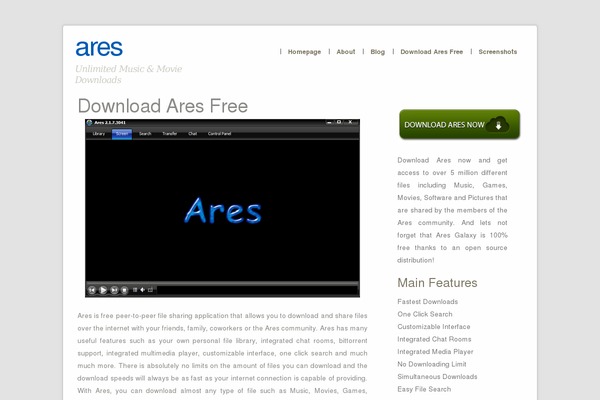Click the next track button in Ares player
Viewport: 600px width, 400px height.
(x=114, y=290)
